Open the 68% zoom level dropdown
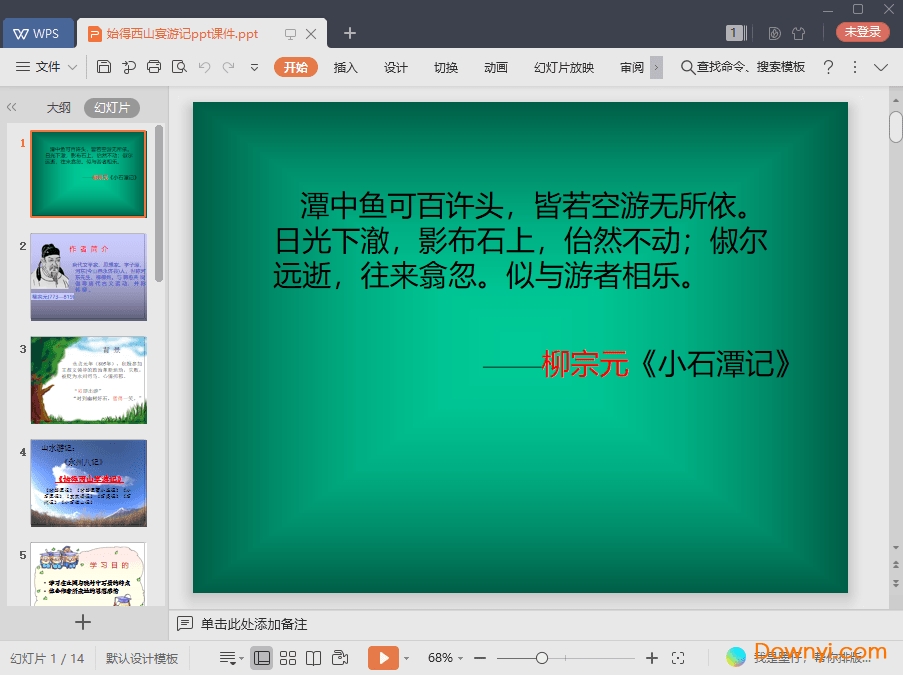Screen dimensions: 903x675 [x=441, y=657]
